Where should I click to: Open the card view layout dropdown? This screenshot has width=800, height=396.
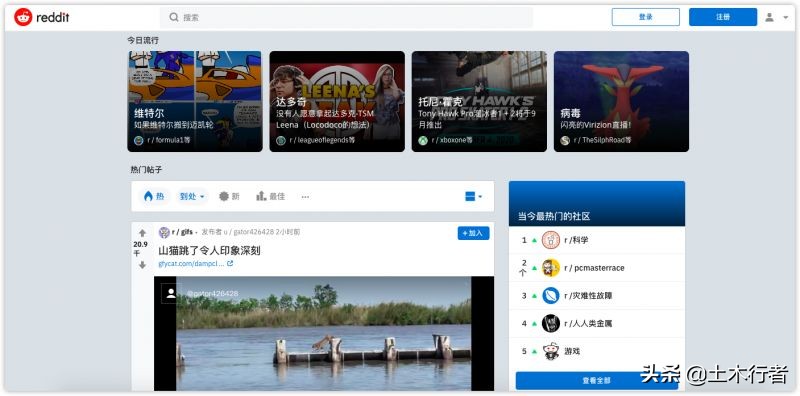tap(473, 196)
